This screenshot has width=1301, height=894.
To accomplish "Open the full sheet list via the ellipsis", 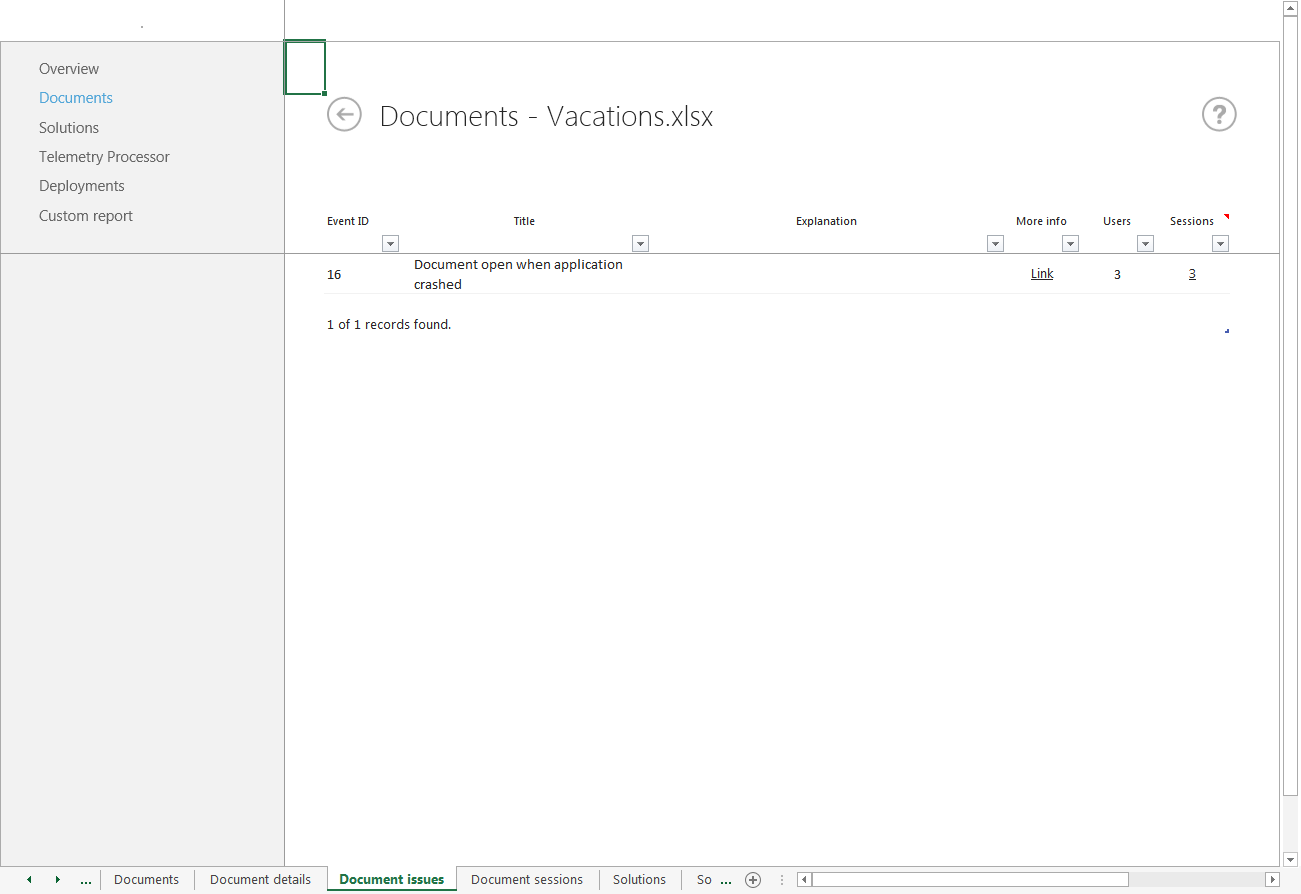I will coord(86,880).
